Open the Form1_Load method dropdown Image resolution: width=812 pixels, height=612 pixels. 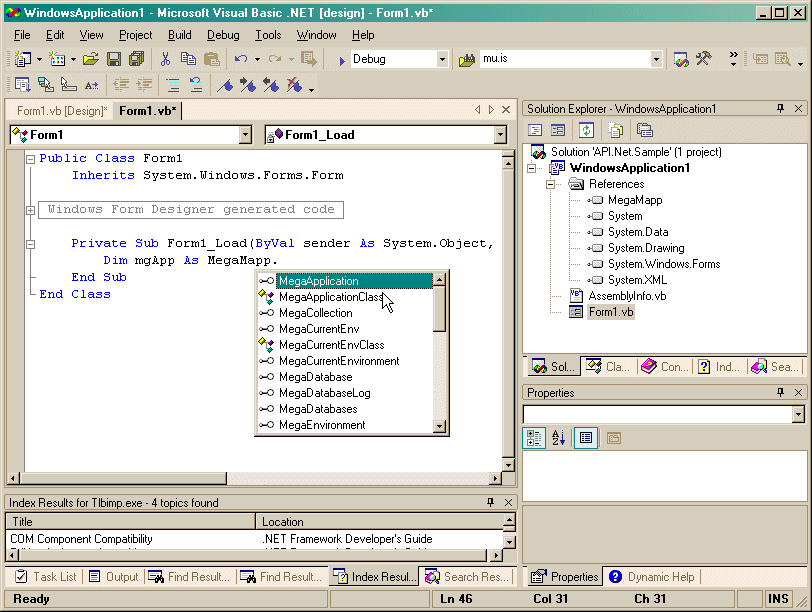[x=500, y=135]
